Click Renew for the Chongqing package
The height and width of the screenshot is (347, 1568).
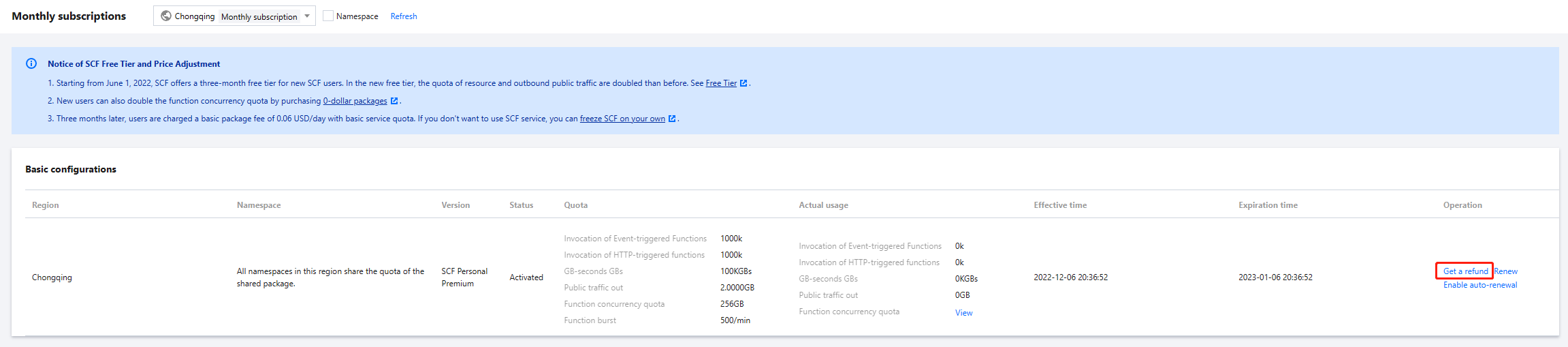1505,271
